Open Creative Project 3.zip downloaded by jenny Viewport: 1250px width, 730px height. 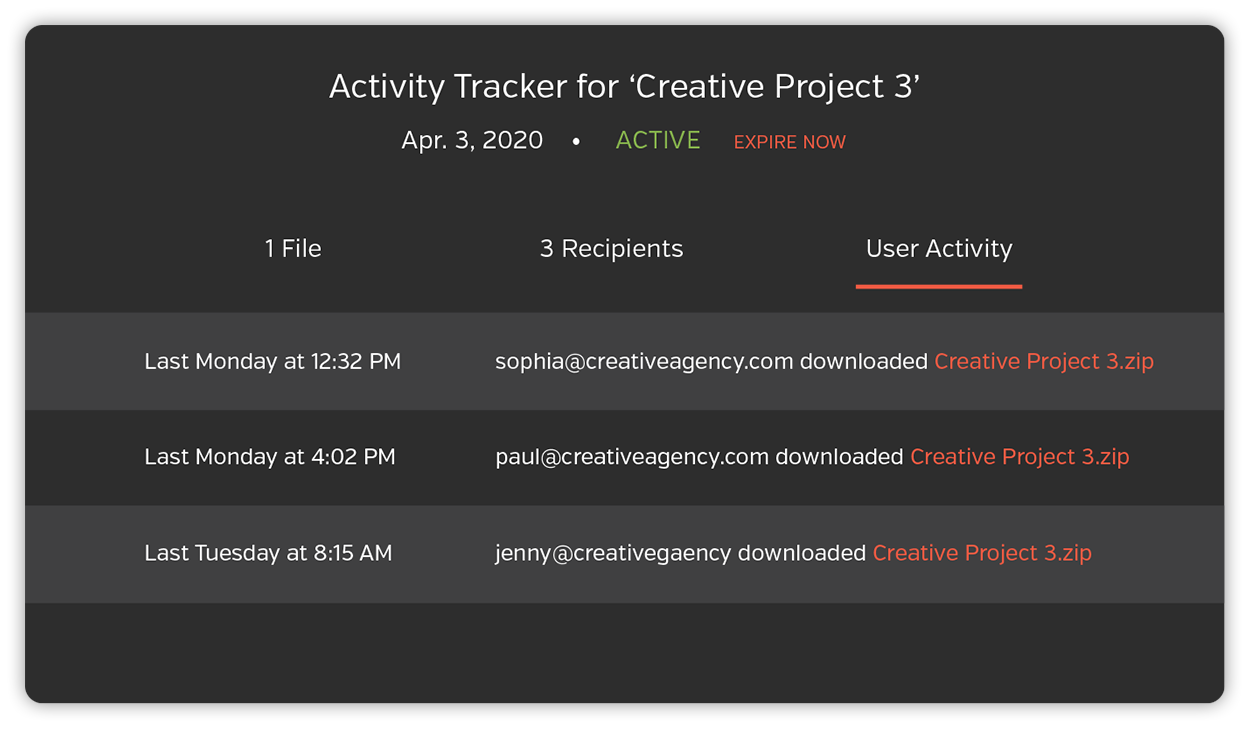click(x=982, y=553)
